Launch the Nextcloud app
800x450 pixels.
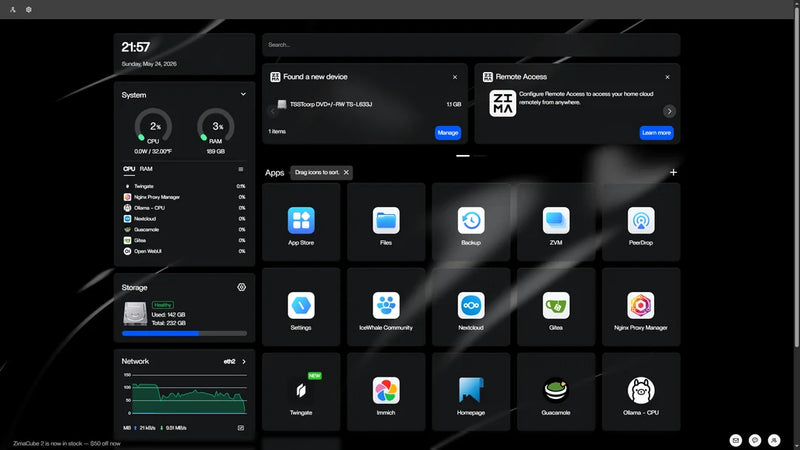tap(471, 306)
